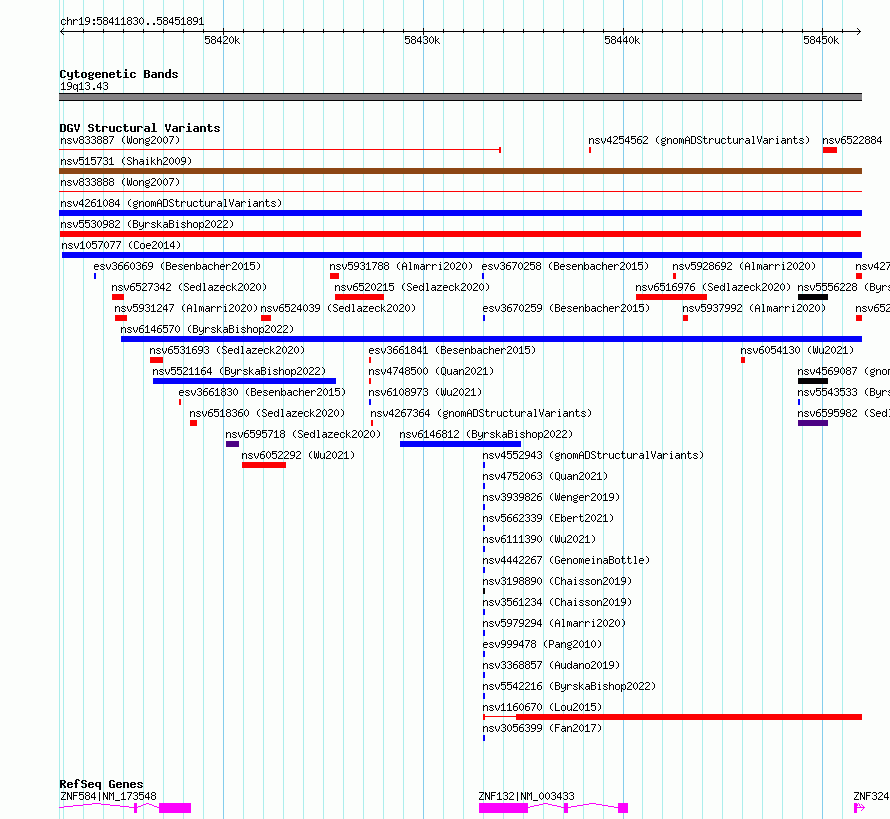Screen dimensions: 890x819
Task: Open esv3661830 (Besenbacher2015) label
Action: click(x=262, y=392)
